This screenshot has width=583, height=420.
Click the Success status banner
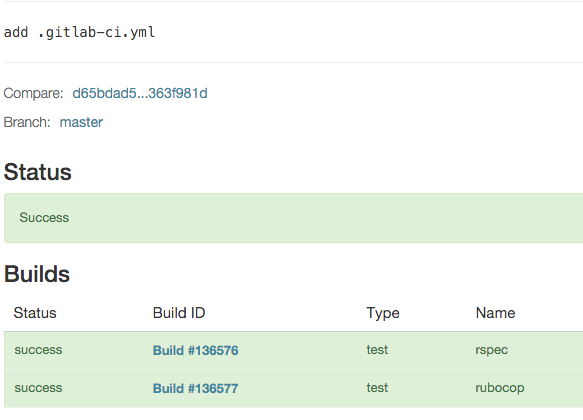[293, 218]
